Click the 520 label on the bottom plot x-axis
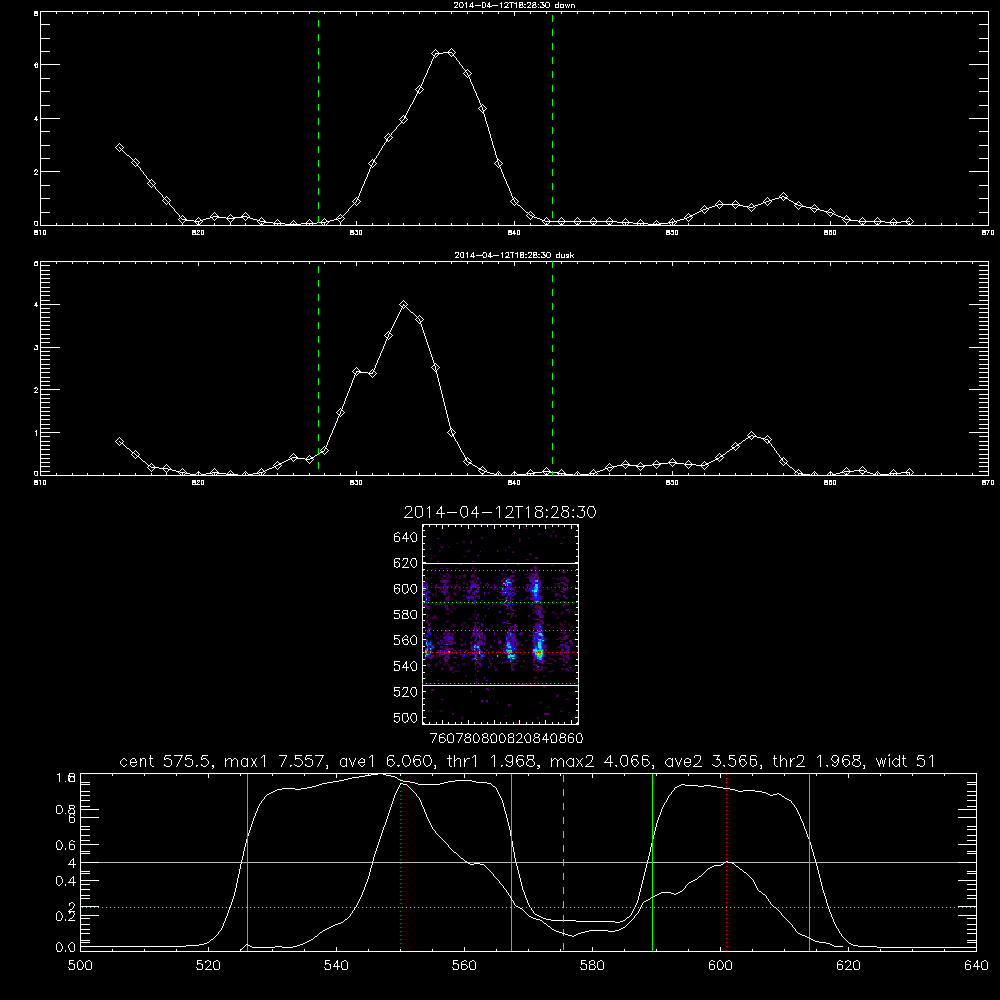Screen dimensions: 1000x1000 point(208,966)
